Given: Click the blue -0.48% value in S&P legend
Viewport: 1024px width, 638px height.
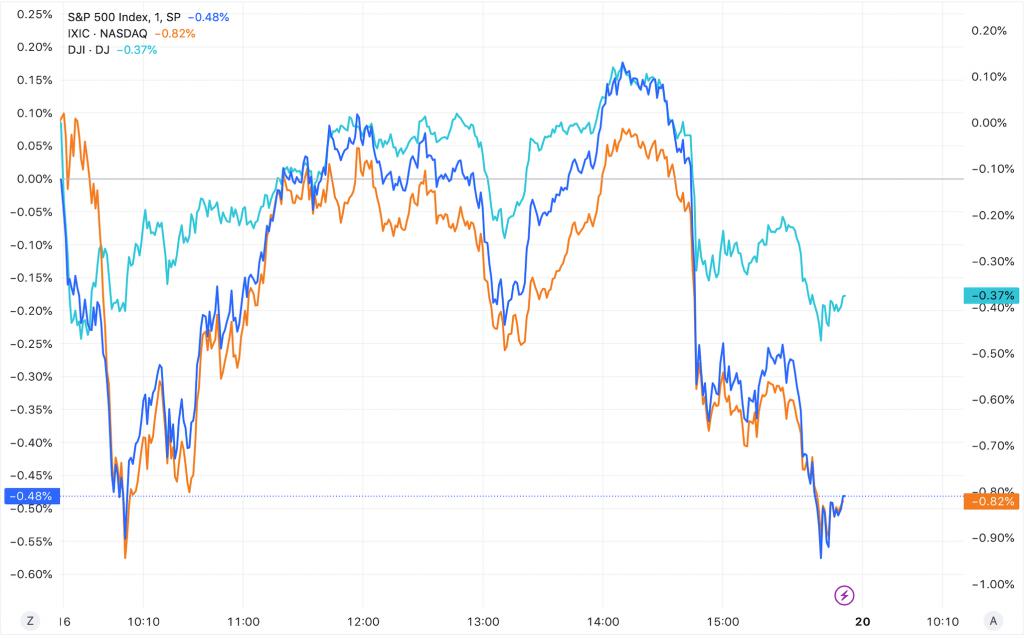Looking at the screenshot, I should pos(208,17).
